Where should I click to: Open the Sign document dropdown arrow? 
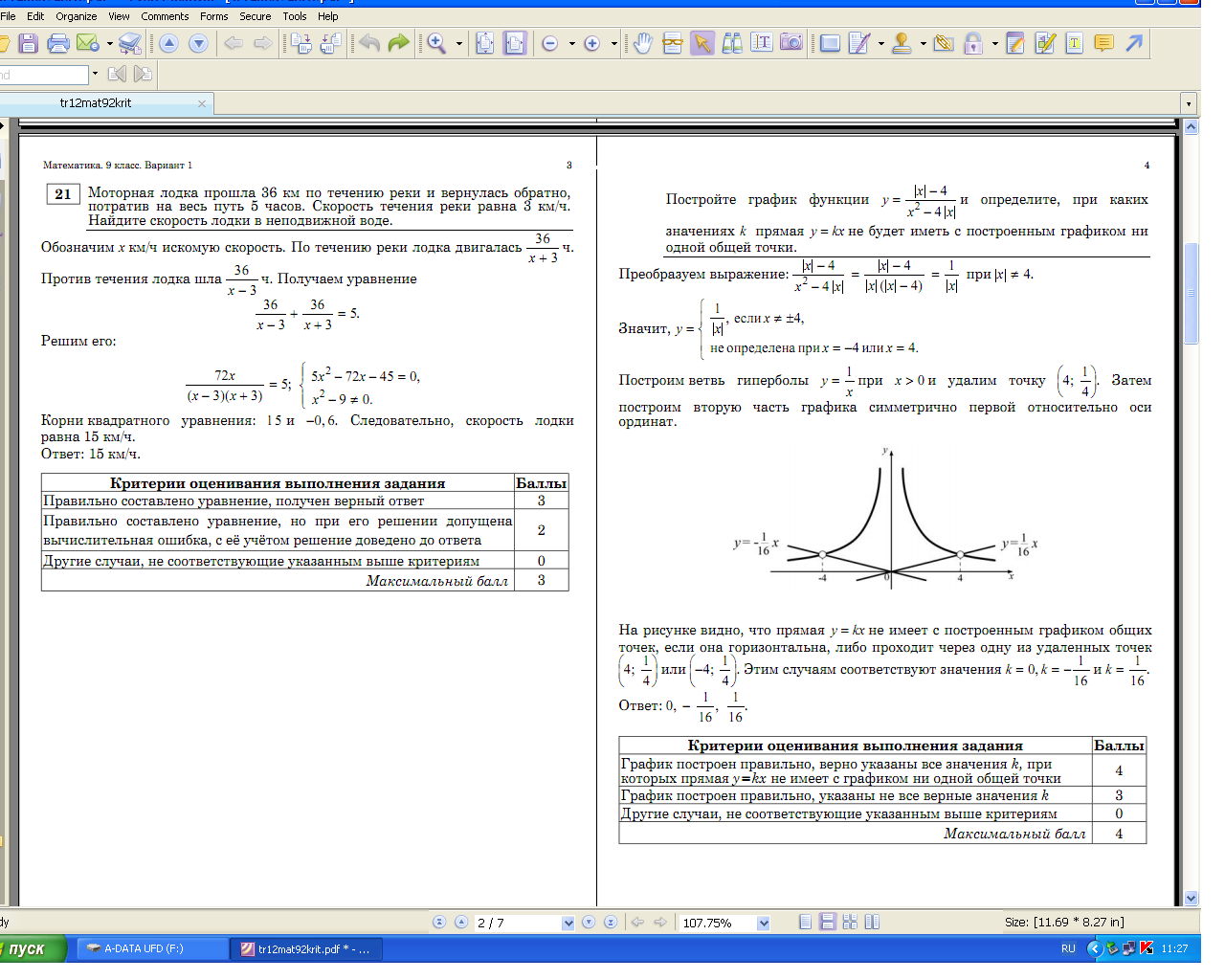880,43
